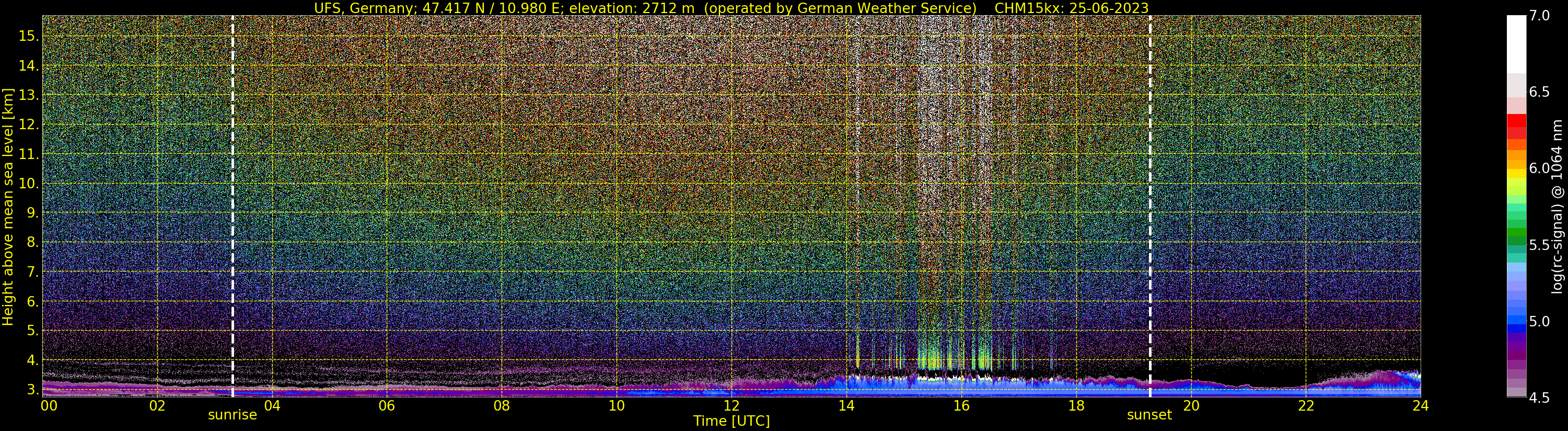Image resolution: width=1568 pixels, height=431 pixels.
Task: Click the height axis tick label '10.'
Action: [x=29, y=184]
